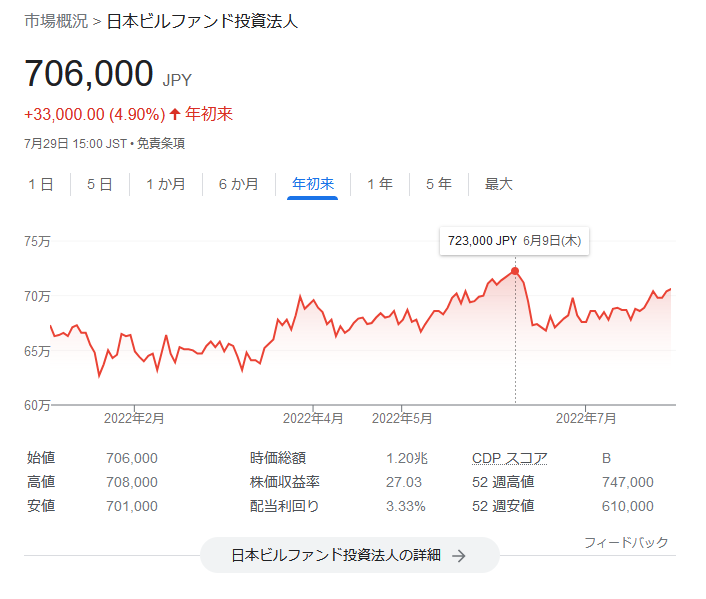Click the 2022年2月 axis label
This screenshot has height=599, width=706.
tap(134, 418)
